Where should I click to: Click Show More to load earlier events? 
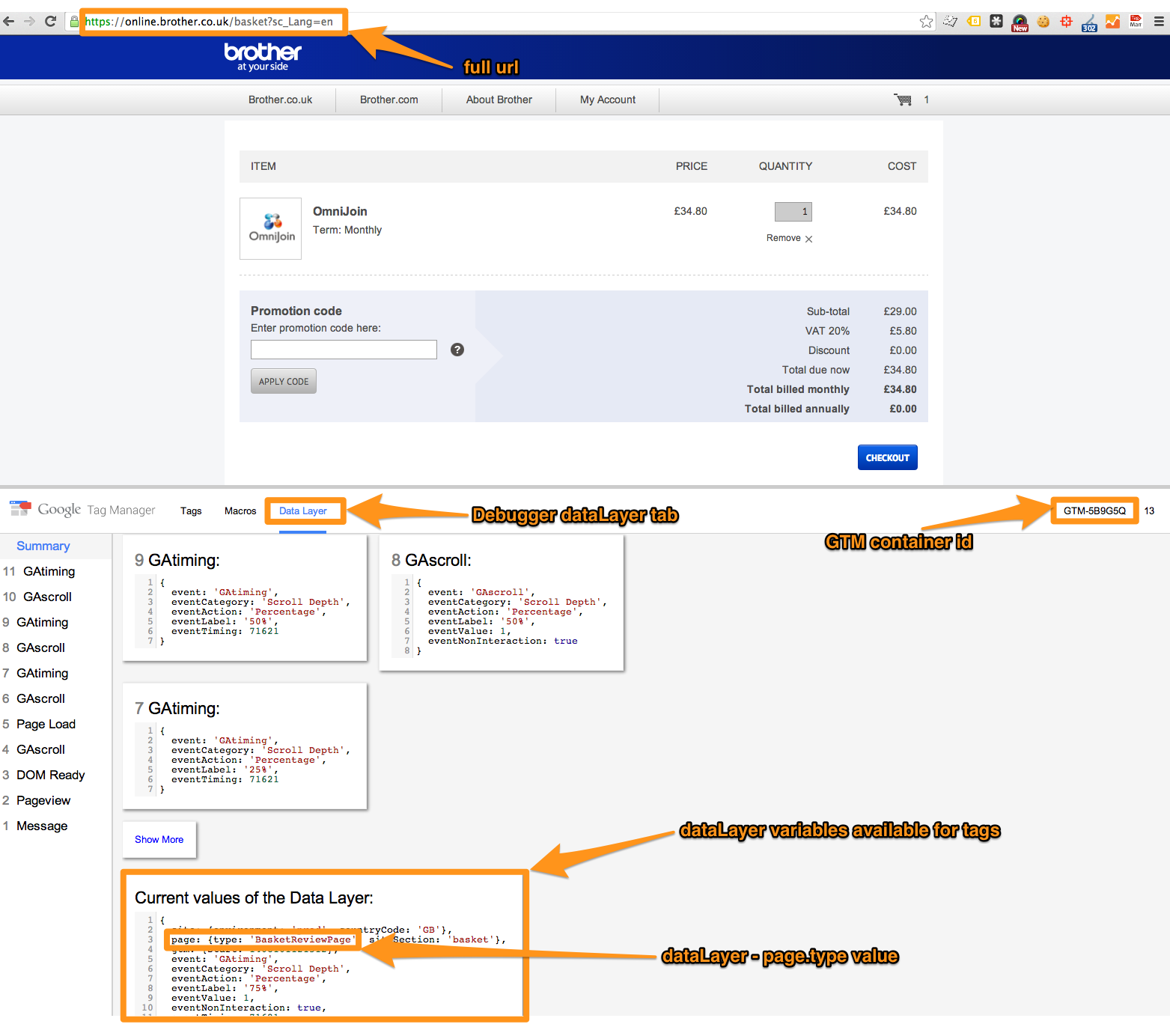point(159,839)
